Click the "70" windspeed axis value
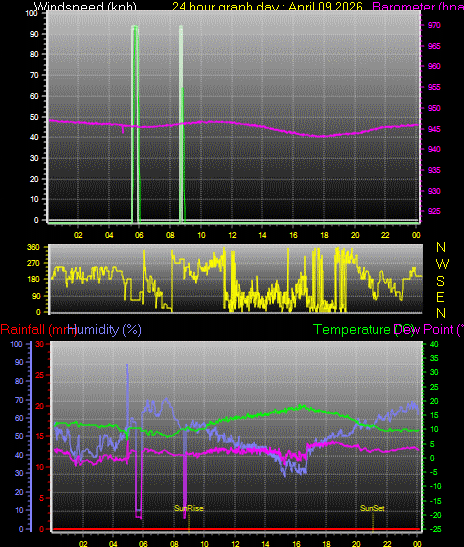The width and height of the screenshot is (464, 547). tap(34, 75)
